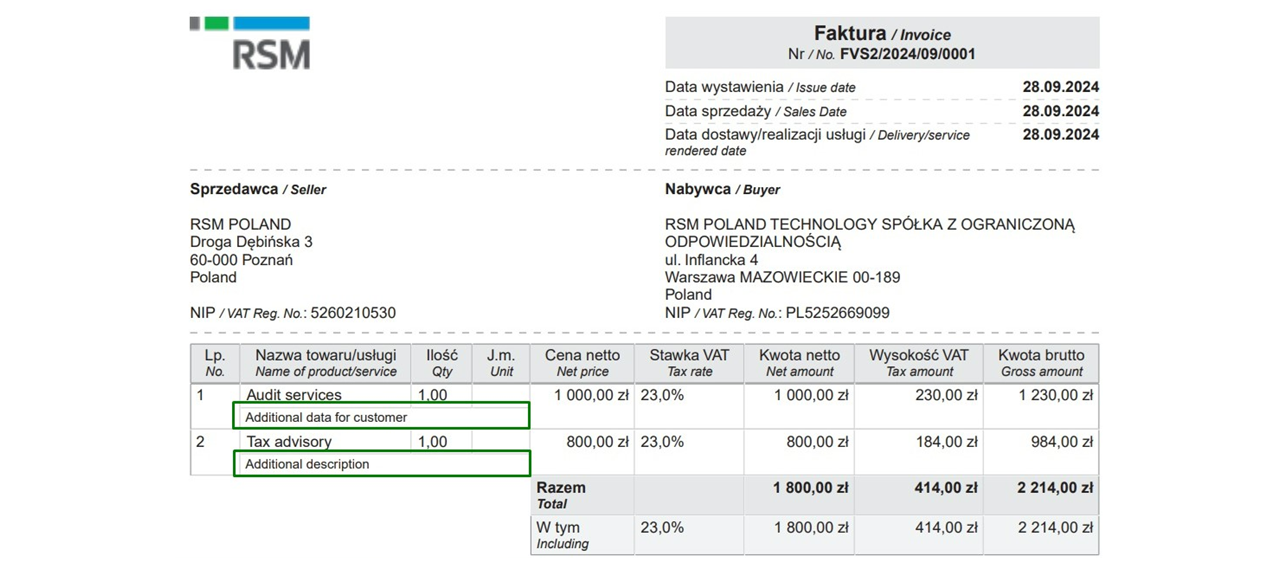Select the seller NIP number 5260210530
The width and height of the screenshot is (1280, 567).
point(353,313)
